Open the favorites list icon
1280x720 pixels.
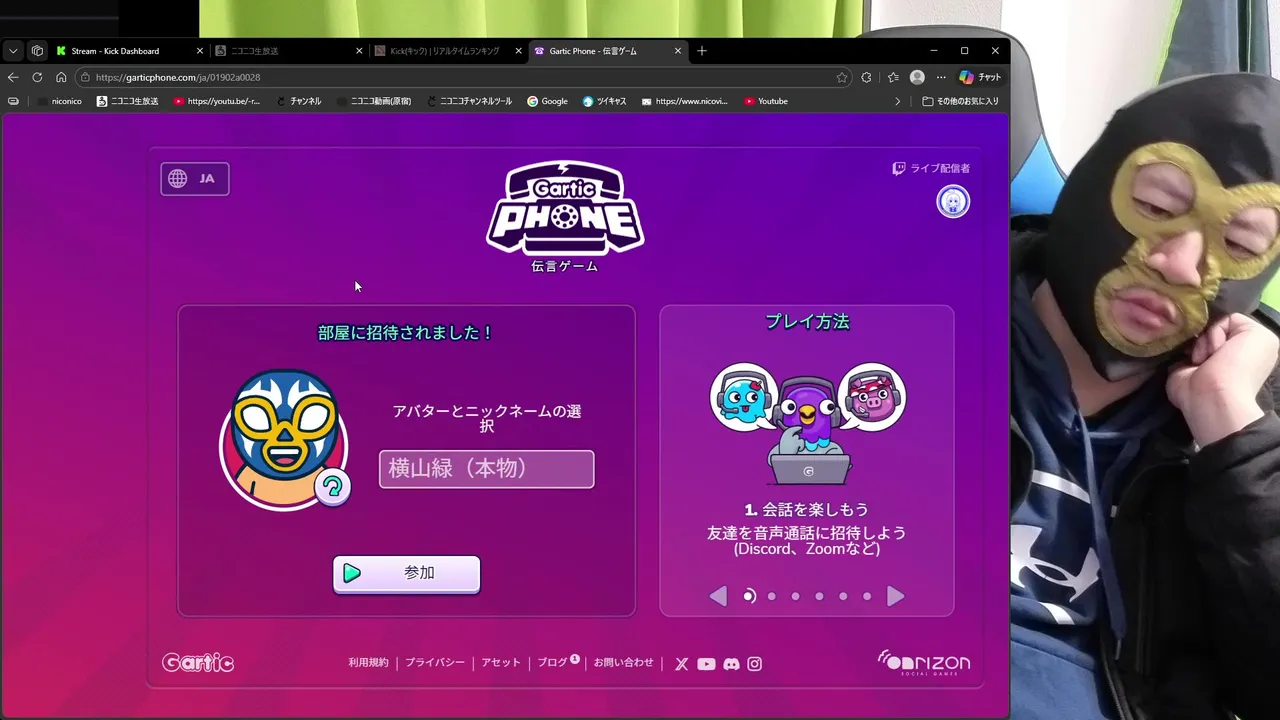pos(893,77)
